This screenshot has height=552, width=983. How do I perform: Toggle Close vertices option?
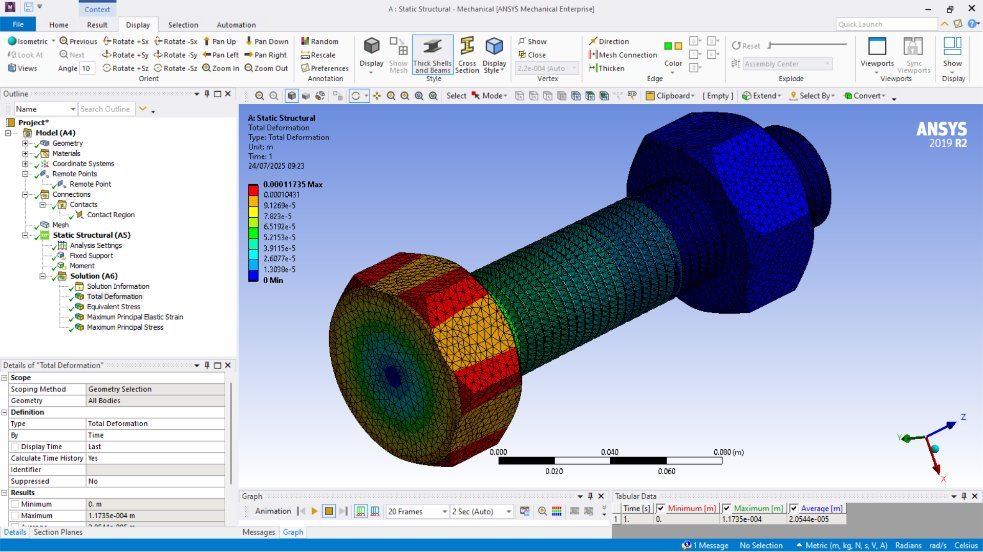532,55
